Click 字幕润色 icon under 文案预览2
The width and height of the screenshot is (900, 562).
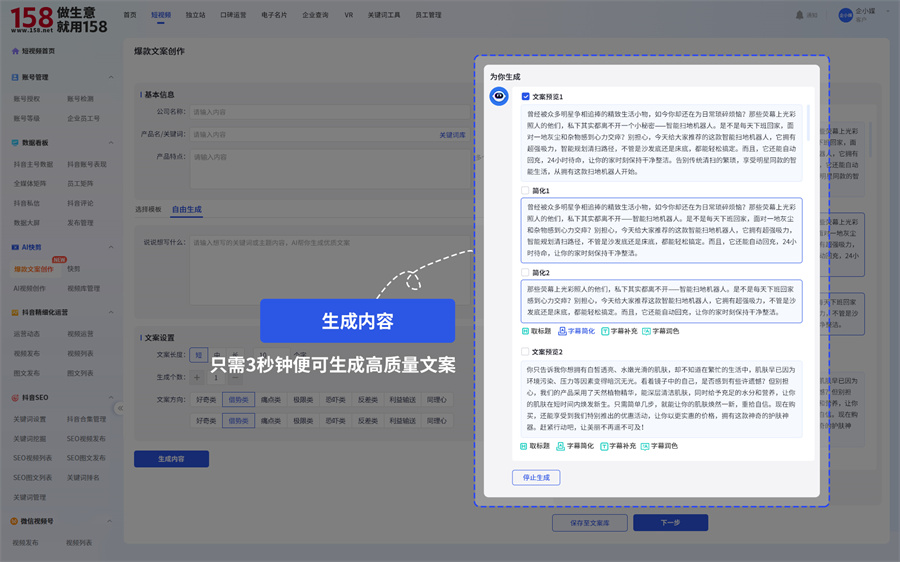point(646,446)
